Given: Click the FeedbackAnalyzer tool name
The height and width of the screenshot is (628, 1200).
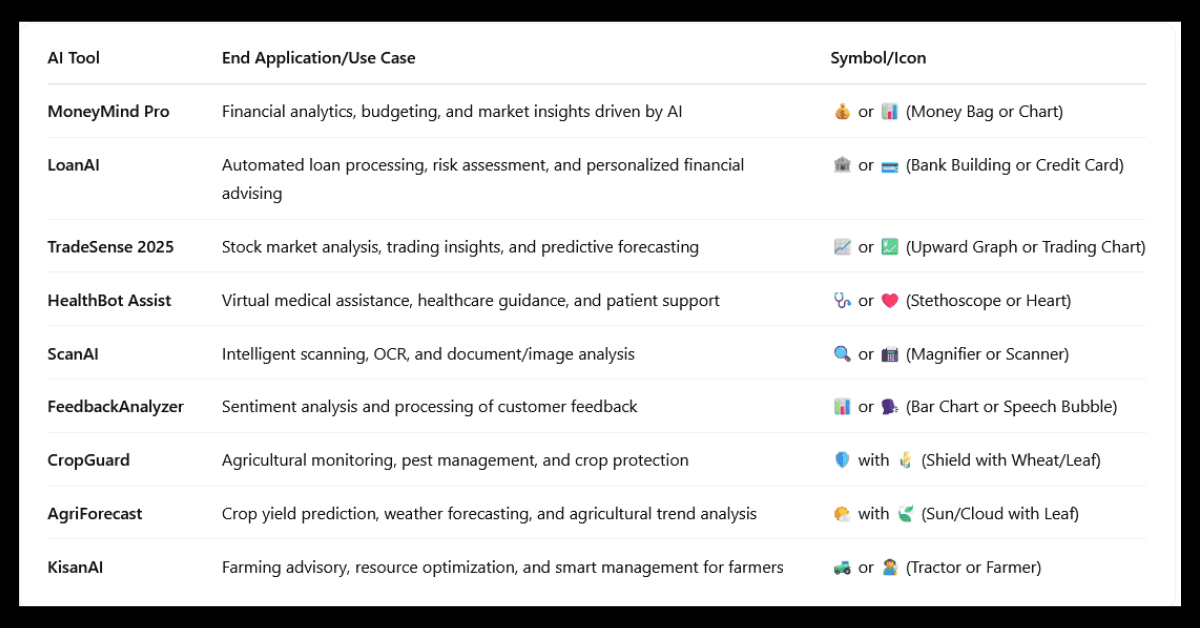Looking at the screenshot, I should coord(116,407).
